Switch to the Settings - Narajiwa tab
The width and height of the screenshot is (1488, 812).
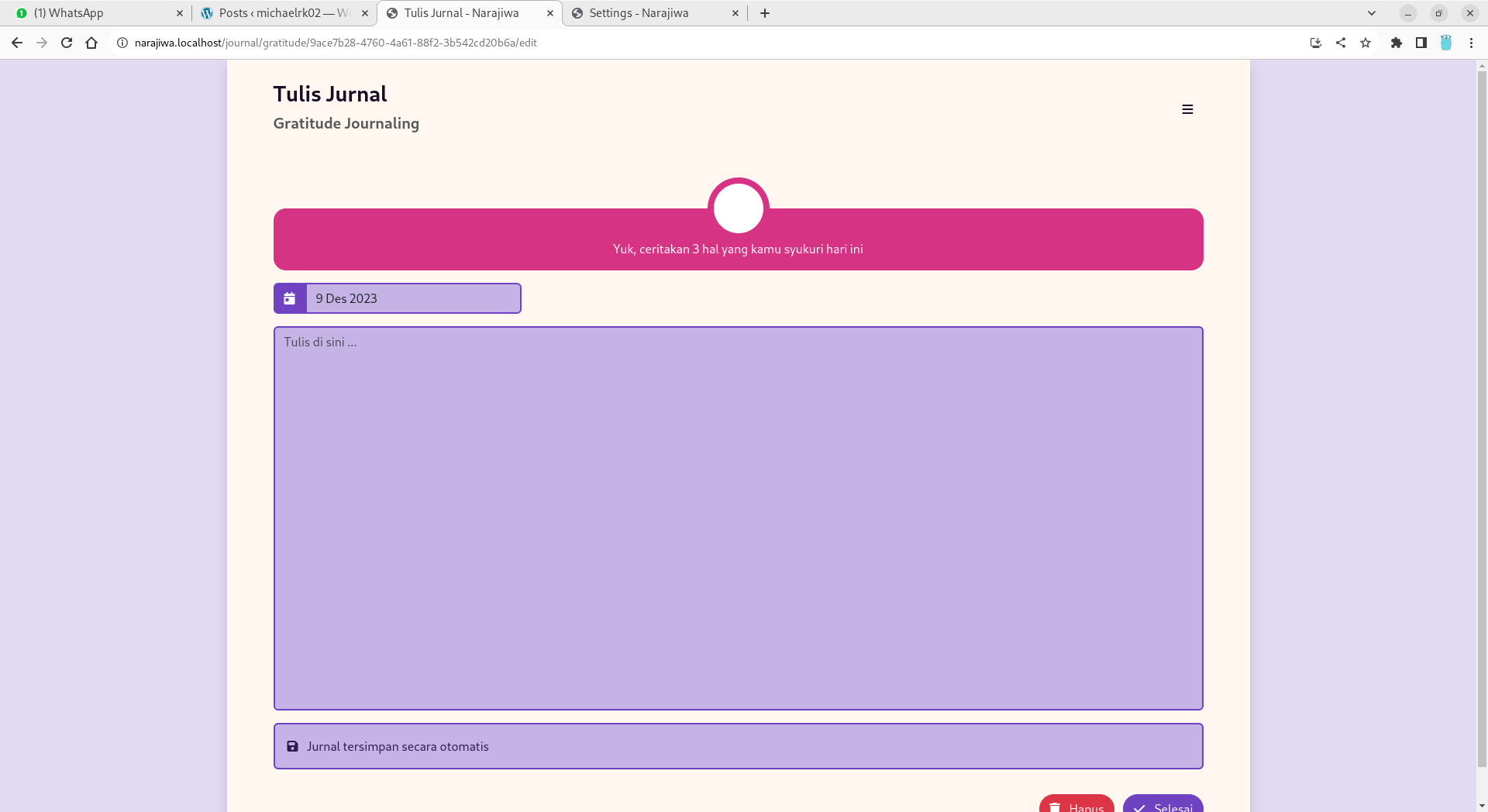pos(651,13)
